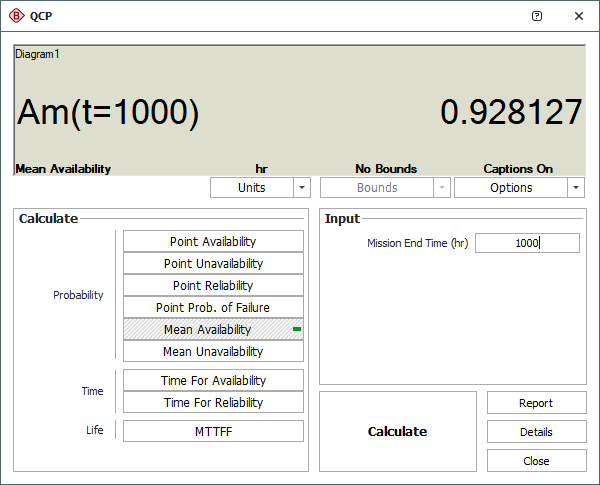Expand the Options dropdown arrow
This screenshot has height=485, width=600.
[x=575, y=187]
